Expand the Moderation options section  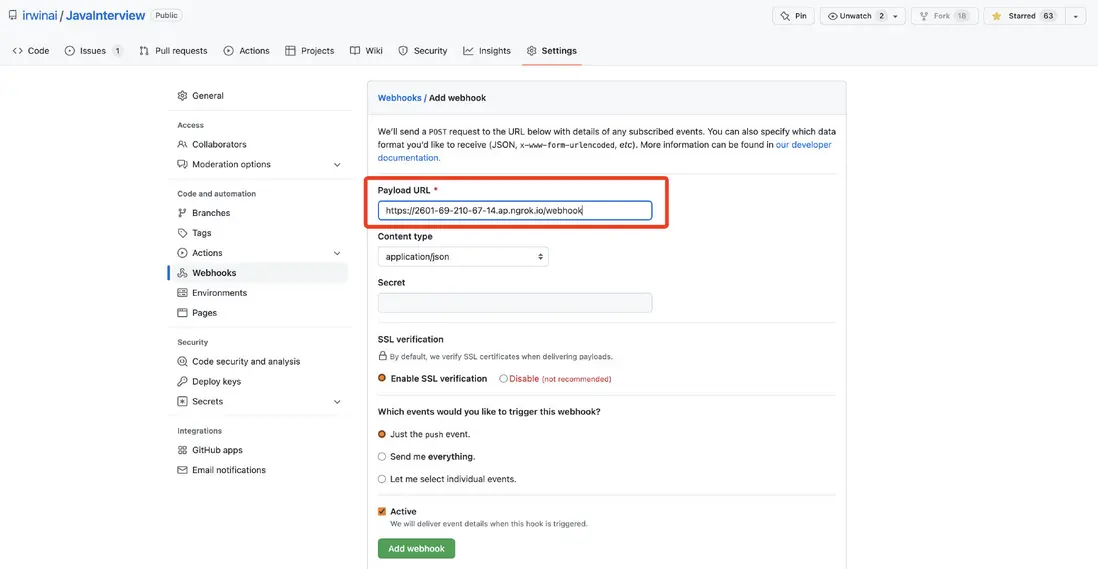click(337, 165)
